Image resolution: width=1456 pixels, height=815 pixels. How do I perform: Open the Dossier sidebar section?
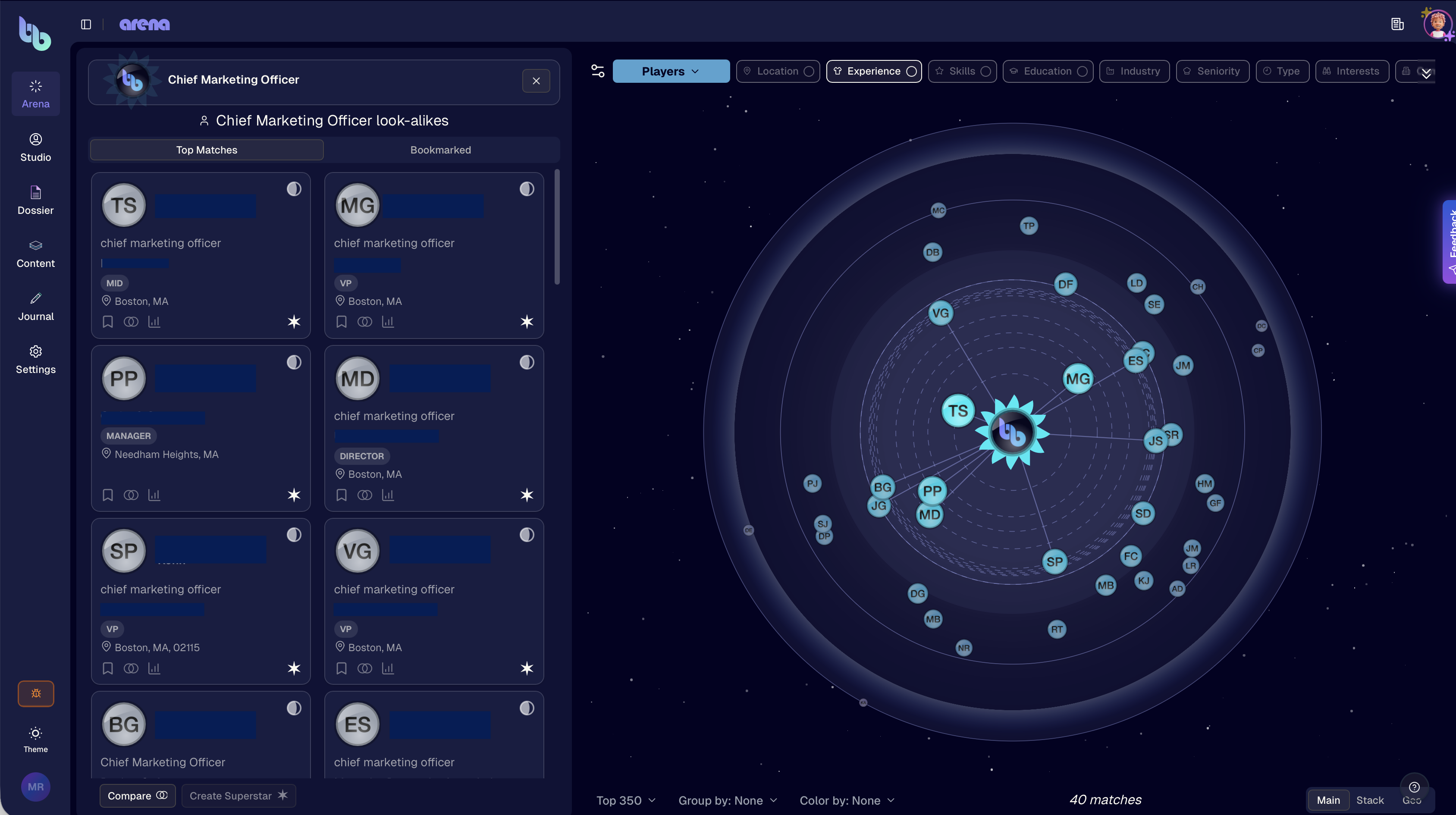tap(36, 200)
